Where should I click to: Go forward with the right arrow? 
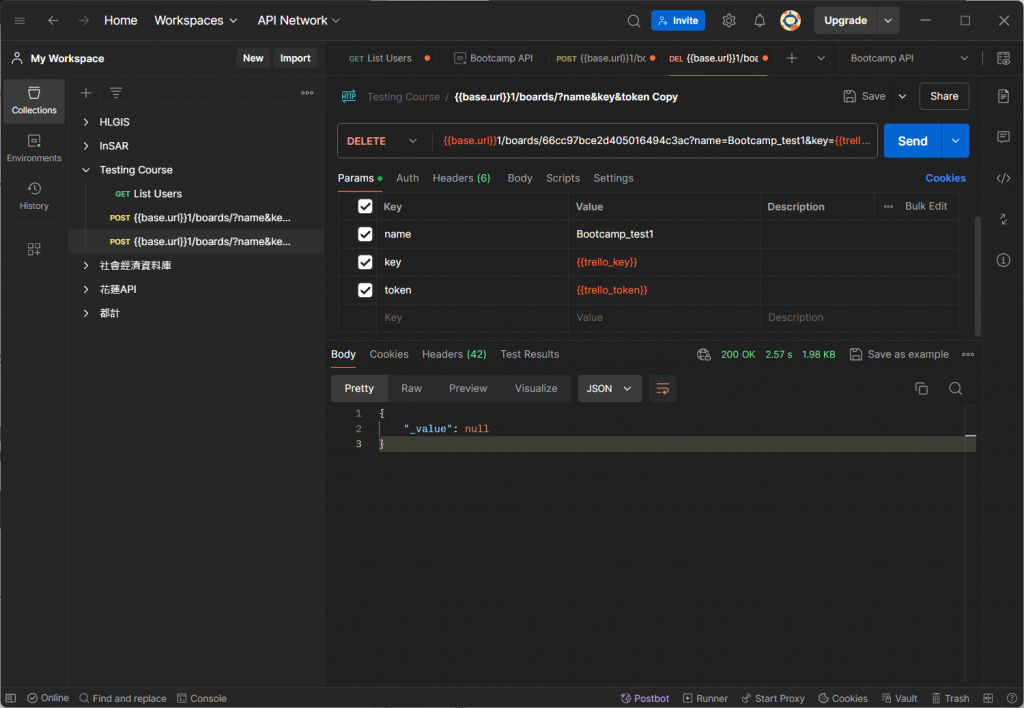pos(84,21)
